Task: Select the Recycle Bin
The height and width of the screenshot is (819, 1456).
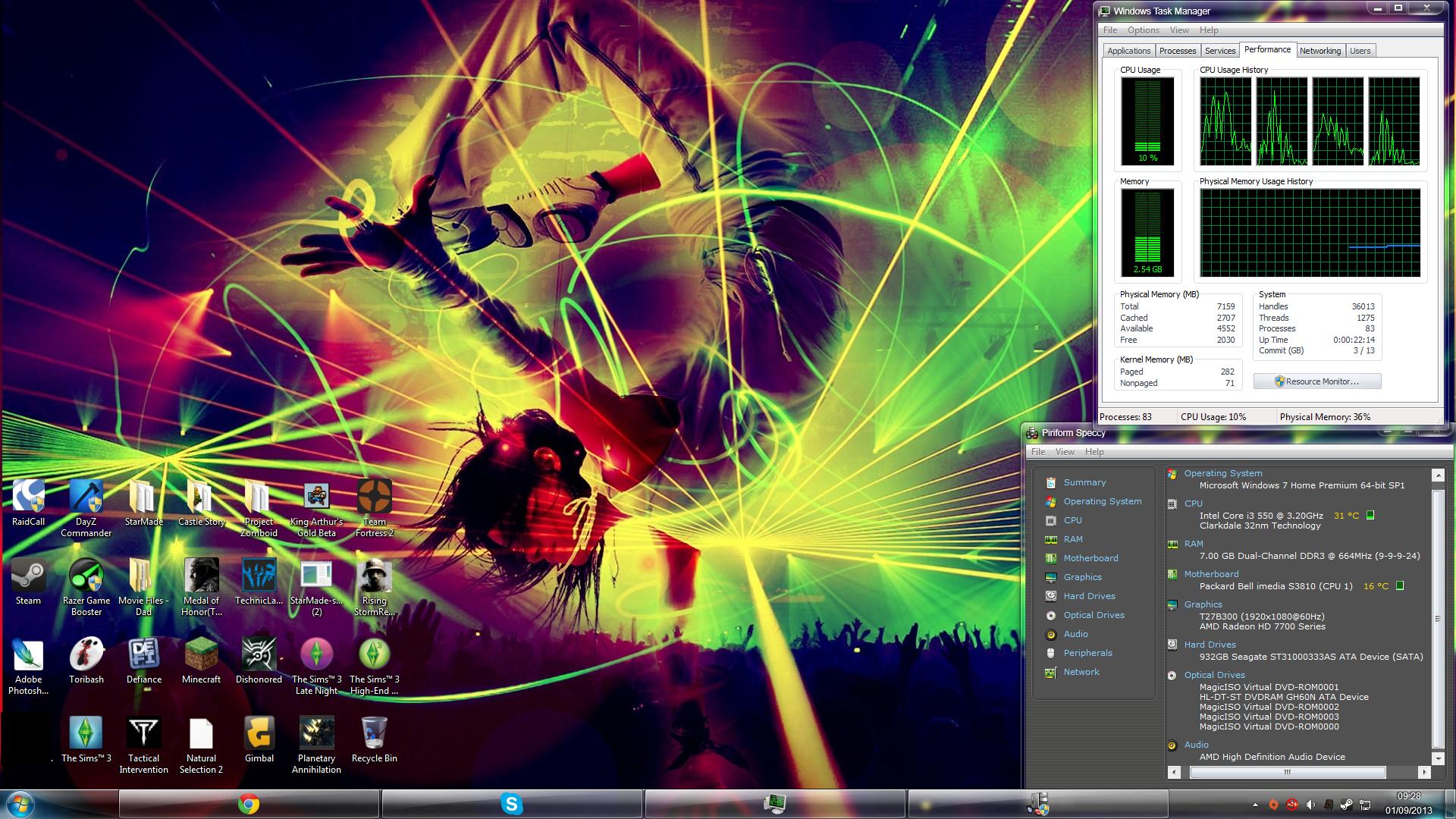Action: click(x=374, y=739)
